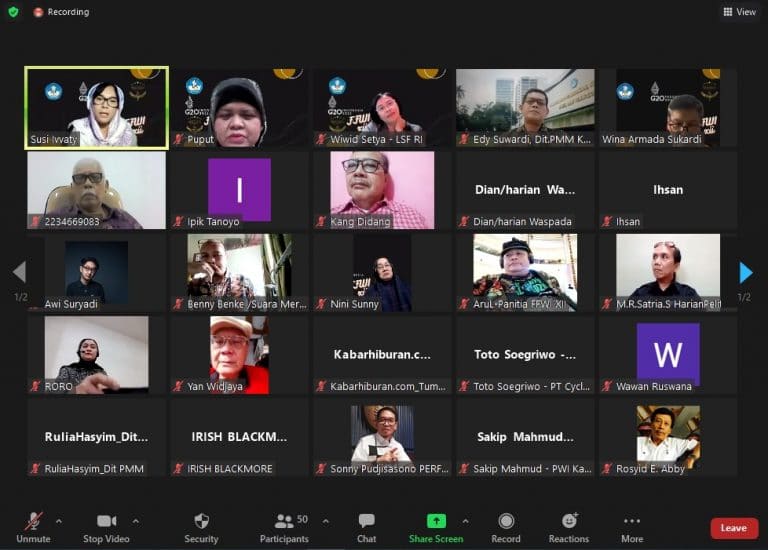Open the Security shield icon

click(x=201, y=521)
